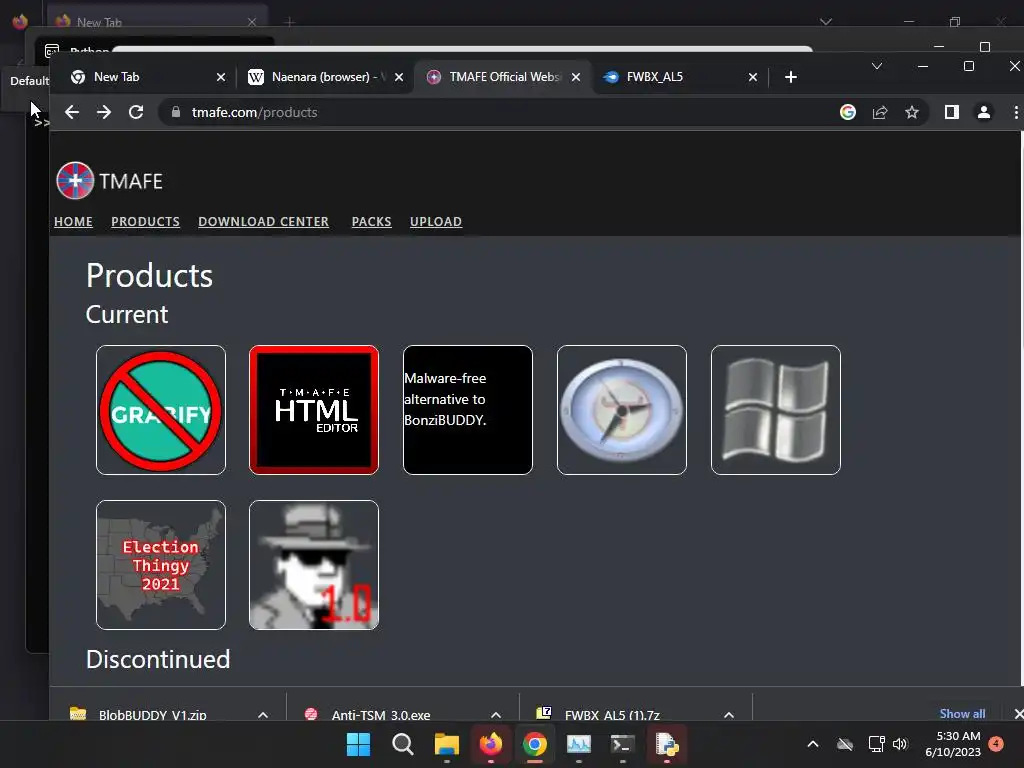
Task: Open a new Chrome tab with plus button
Action: [x=790, y=77]
